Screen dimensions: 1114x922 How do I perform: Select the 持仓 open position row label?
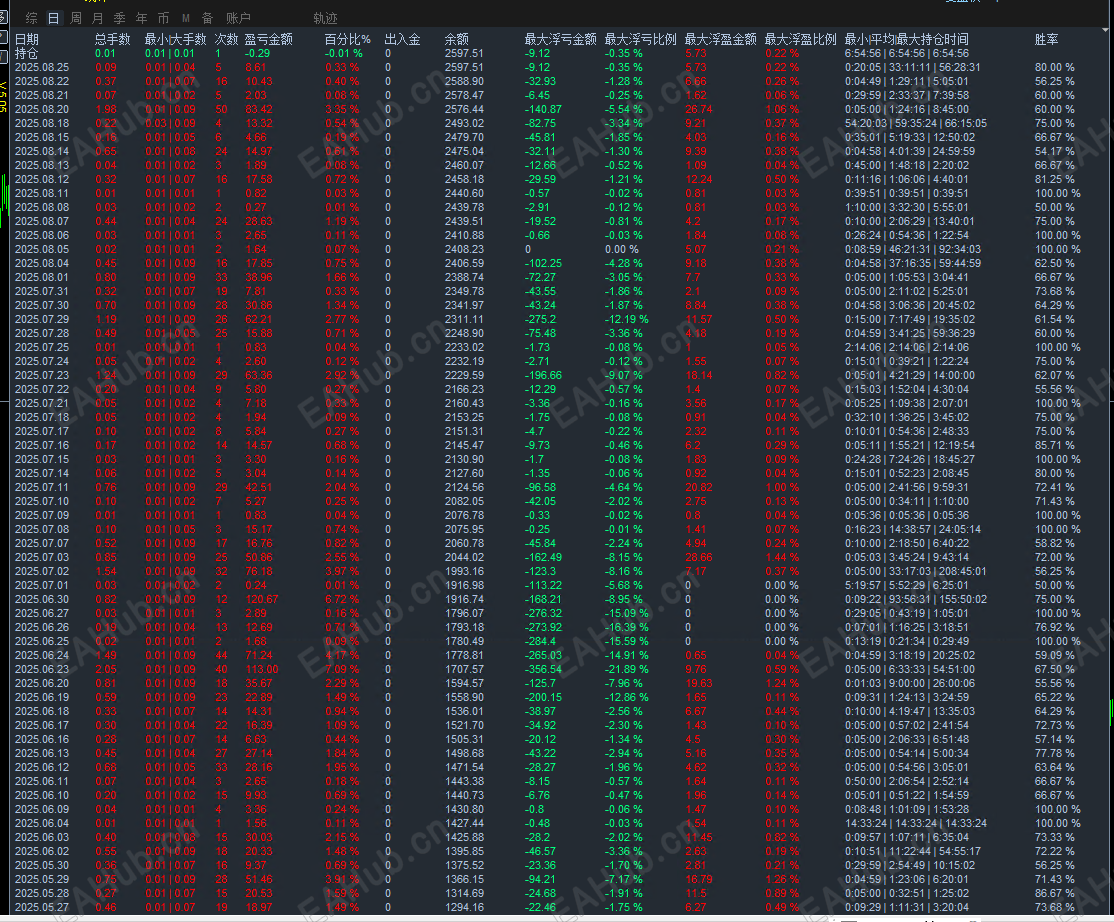coord(26,53)
